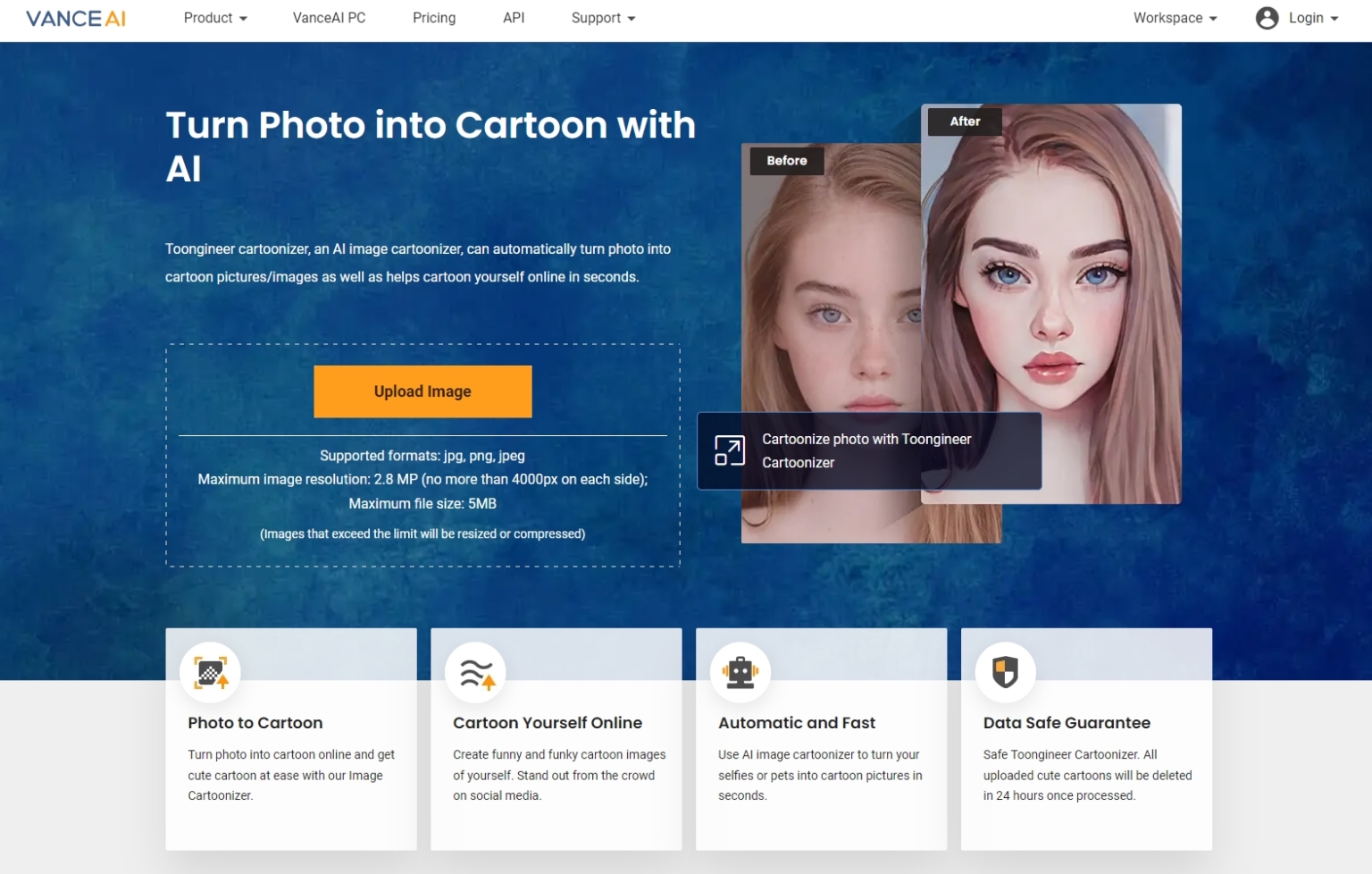Screen dimensions: 1372x874
Task: Click the Cartoon Yourself Online waves icon
Action: (x=475, y=672)
